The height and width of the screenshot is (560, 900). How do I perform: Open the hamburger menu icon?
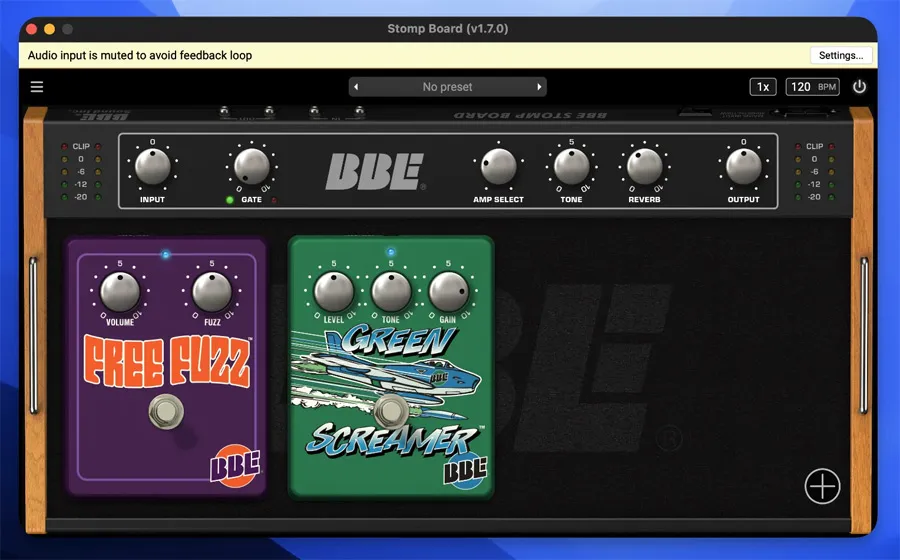pos(37,87)
